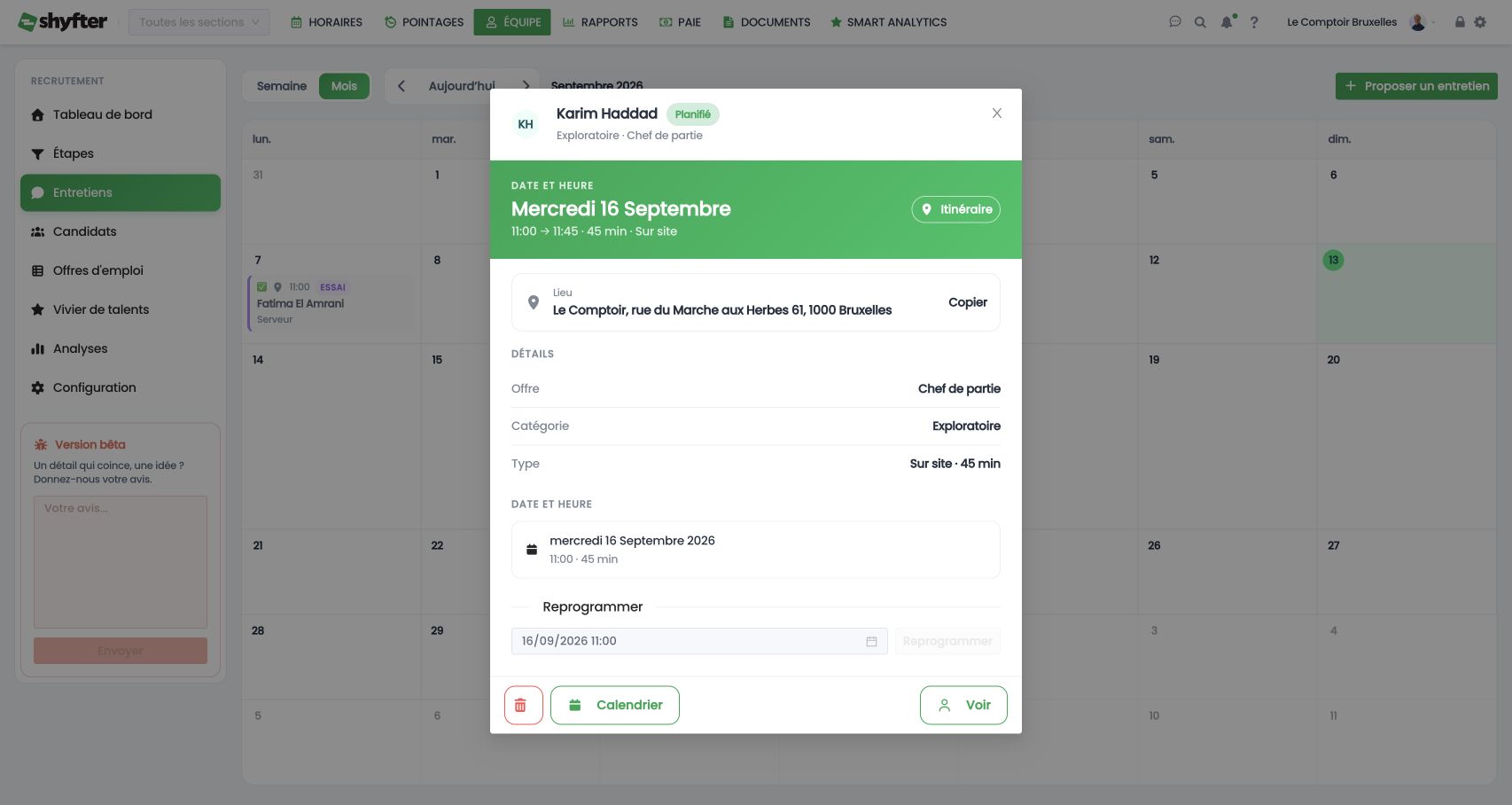Open Smart Analytics menu
The image size is (1512, 805).
pyautogui.click(x=888, y=22)
